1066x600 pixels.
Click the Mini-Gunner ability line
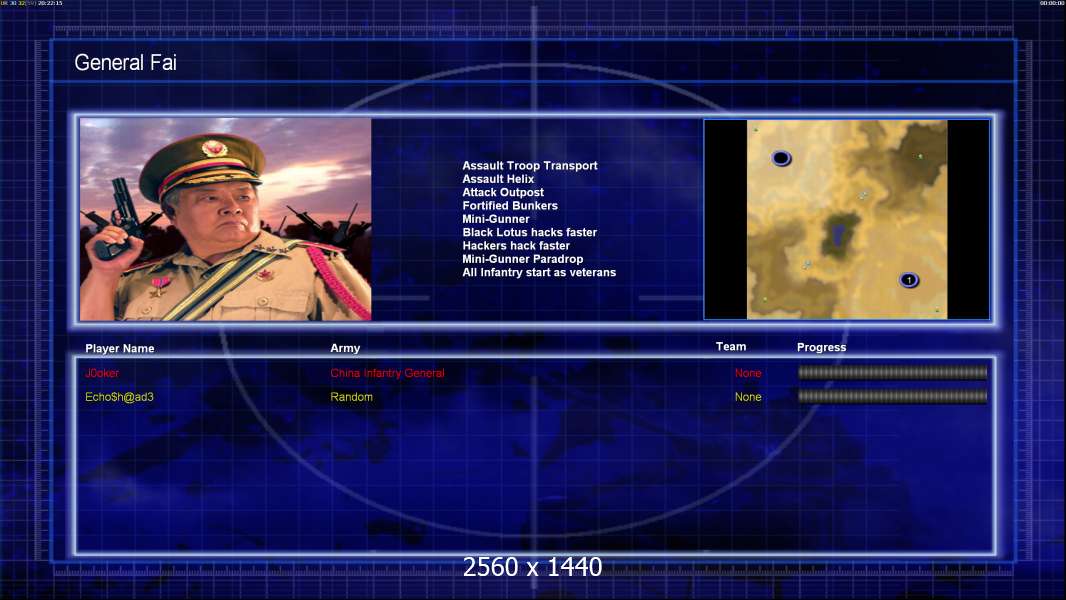(x=496, y=219)
